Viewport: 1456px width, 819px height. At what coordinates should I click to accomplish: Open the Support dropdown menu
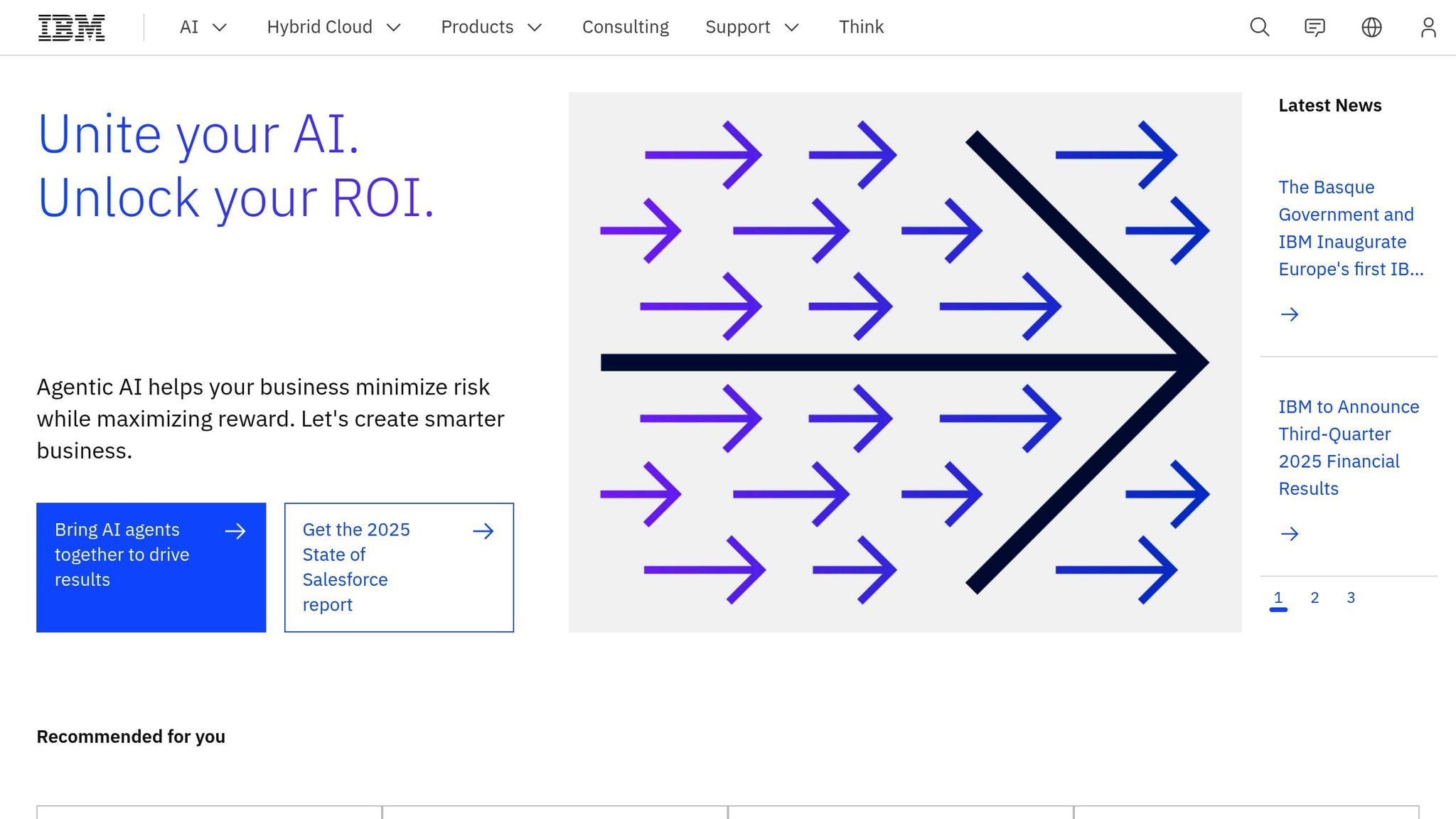pyautogui.click(x=751, y=27)
